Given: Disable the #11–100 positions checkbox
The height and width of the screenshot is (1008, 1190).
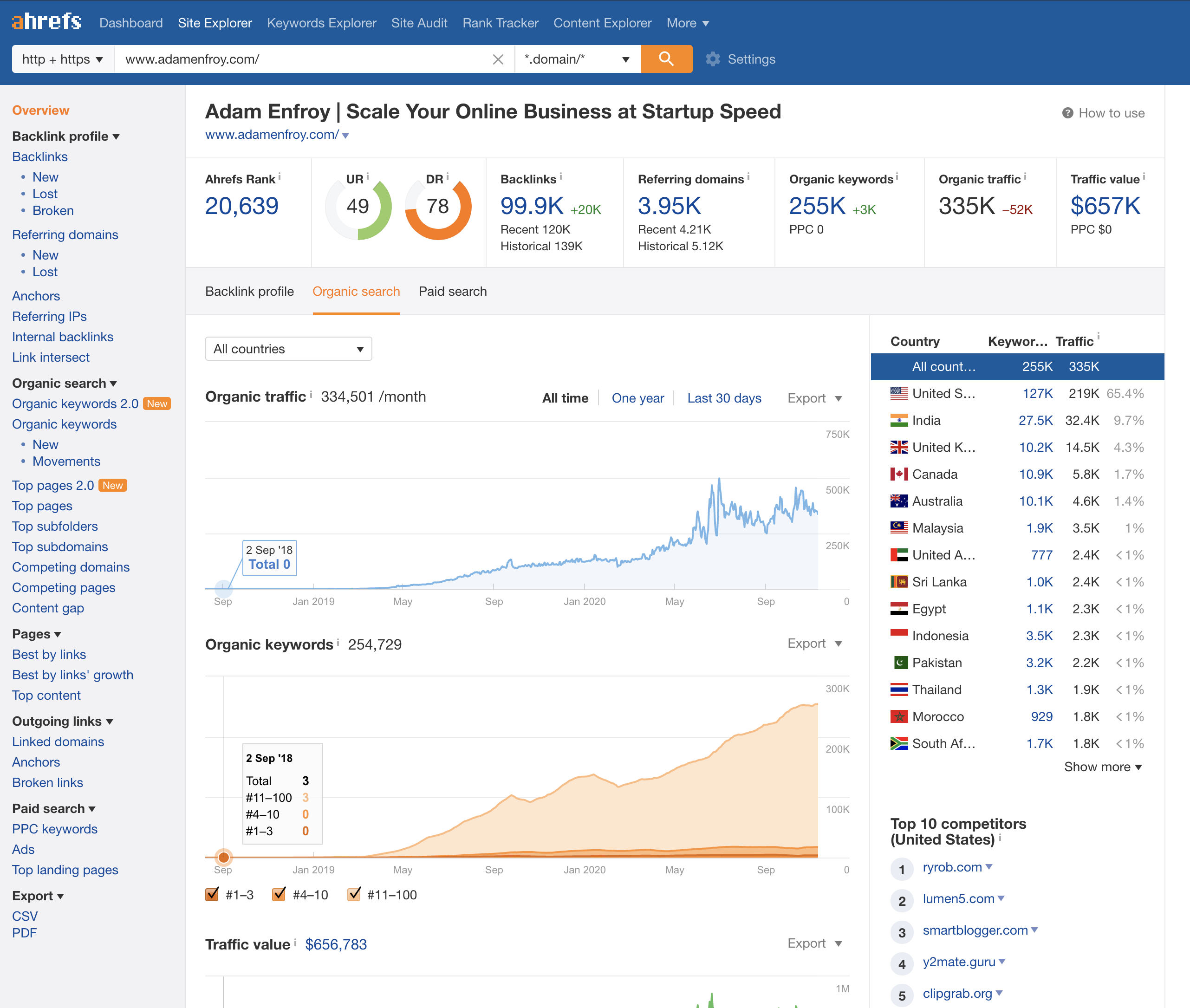Looking at the screenshot, I should click(354, 894).
